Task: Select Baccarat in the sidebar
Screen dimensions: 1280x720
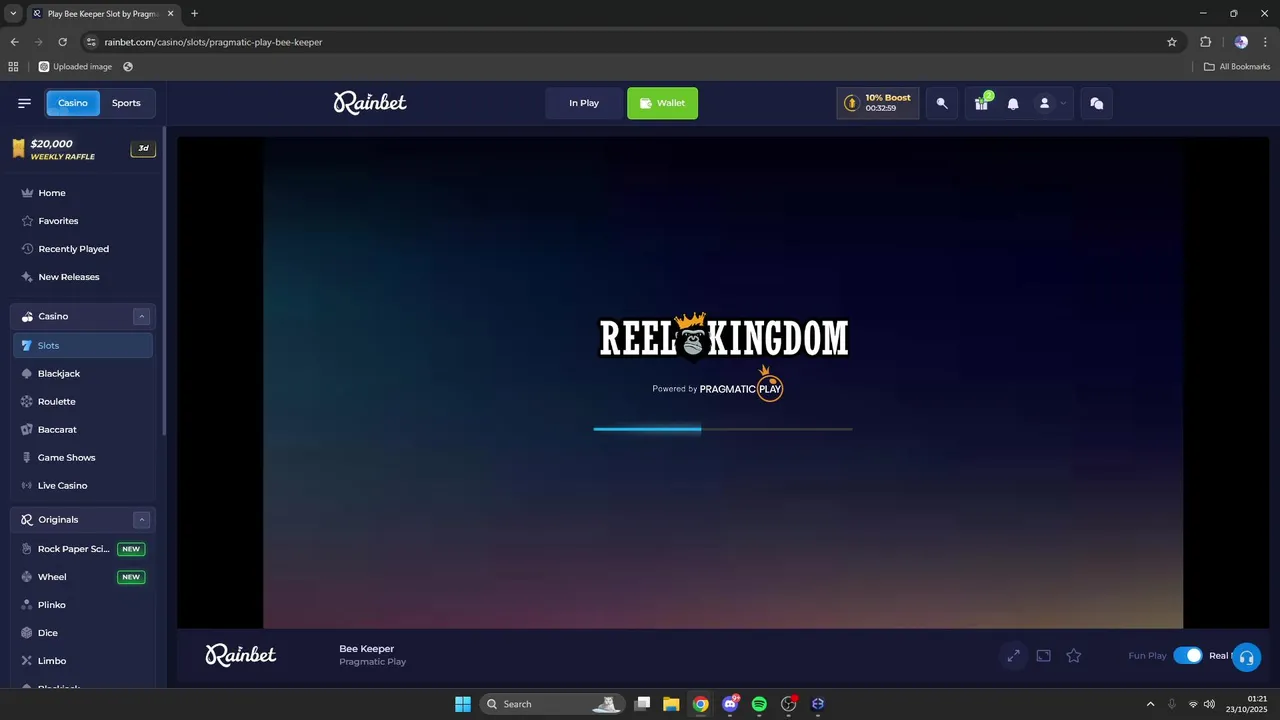Action: [83, 429]
